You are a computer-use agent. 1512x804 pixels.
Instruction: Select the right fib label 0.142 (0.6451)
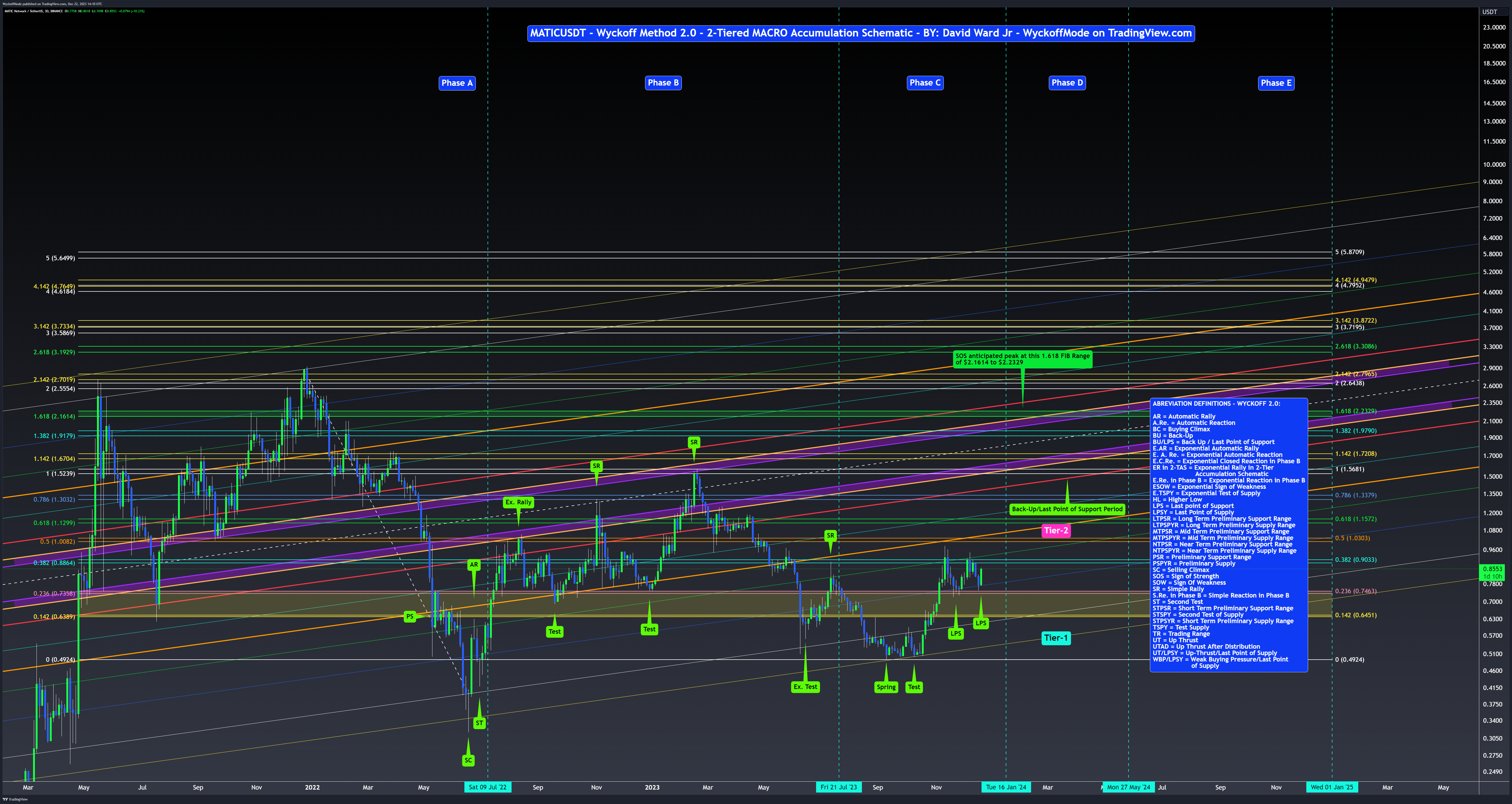click(1356, 615)
